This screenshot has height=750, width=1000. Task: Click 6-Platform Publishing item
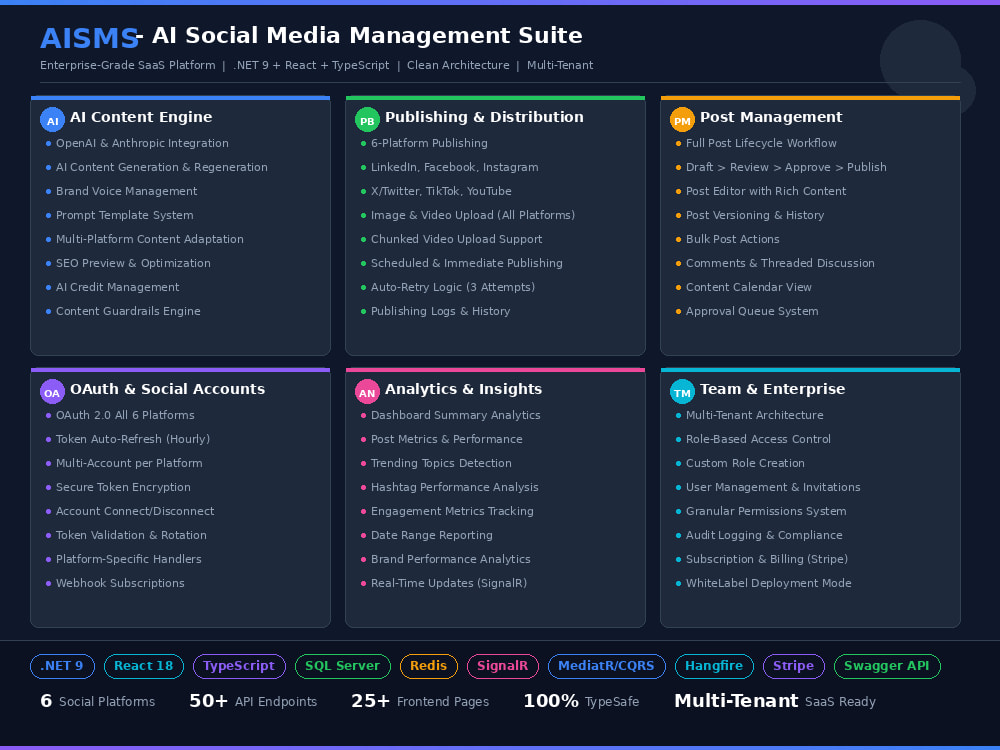pos(429,143)
